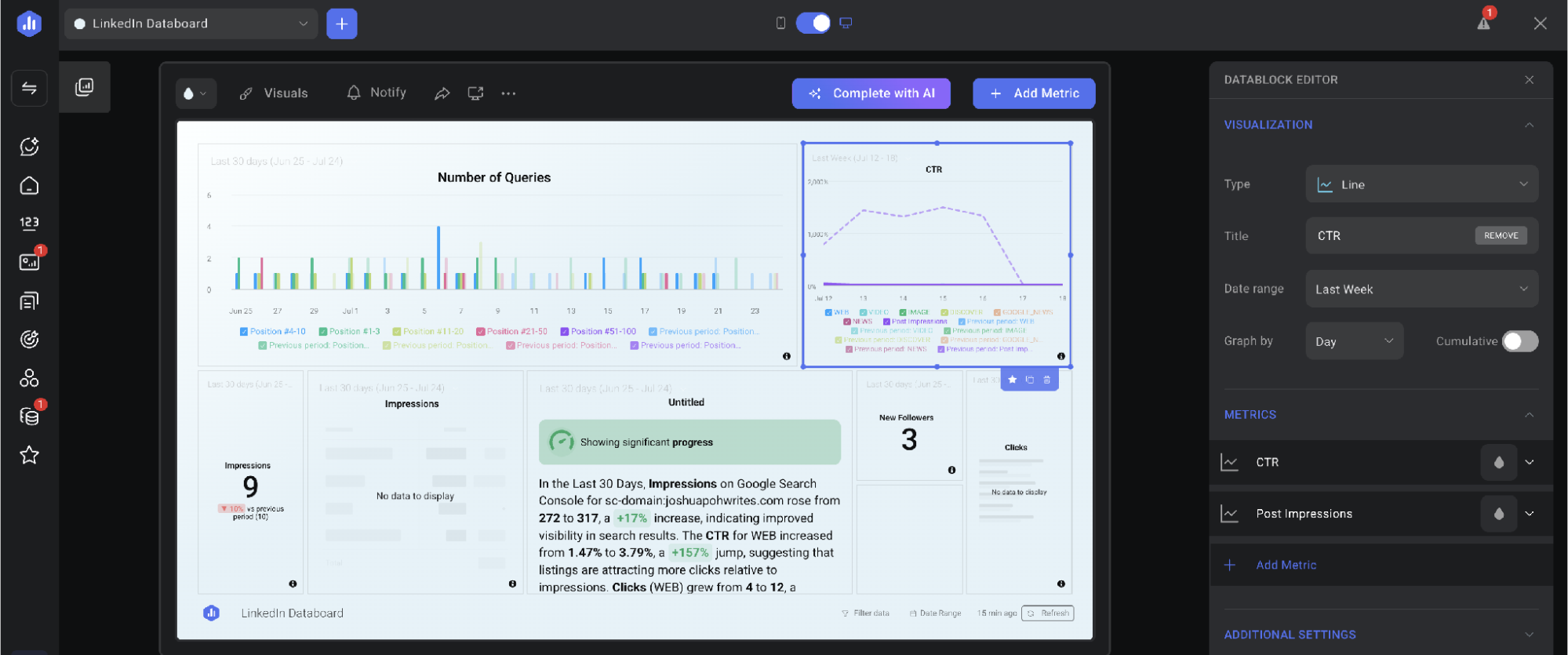Open the Reports pages icon

click(29, 300)
